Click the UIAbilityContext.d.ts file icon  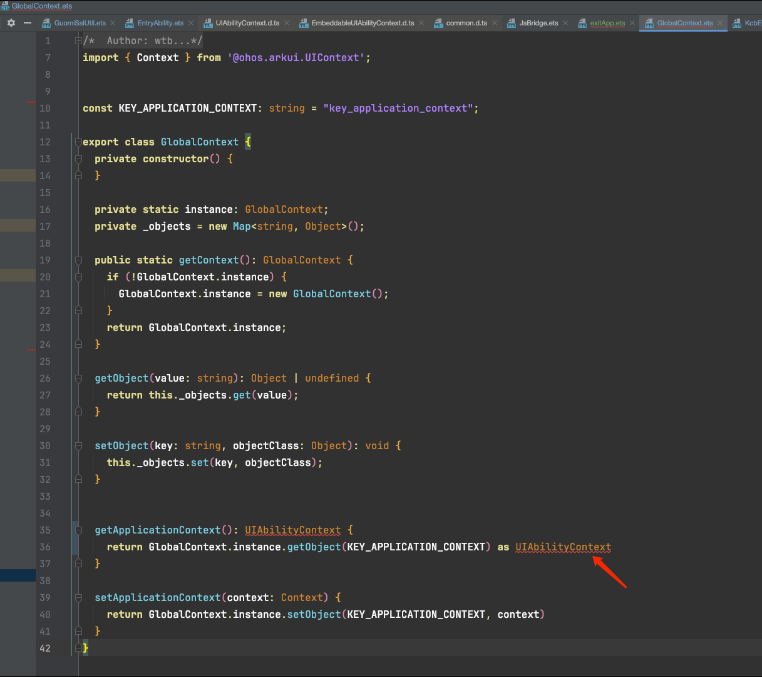pos(207,22)
